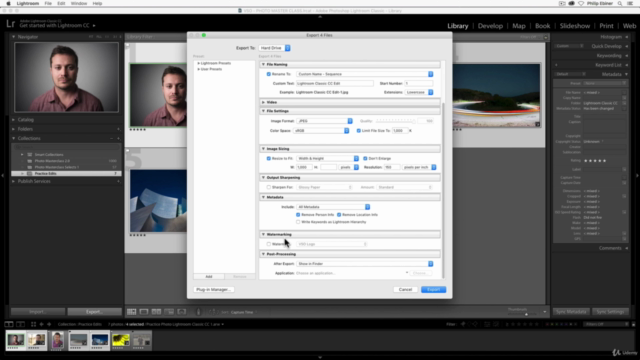Open the File menu
Viewport: 640px width, 360px height.
pyautogui.click(x=48, y=3)
